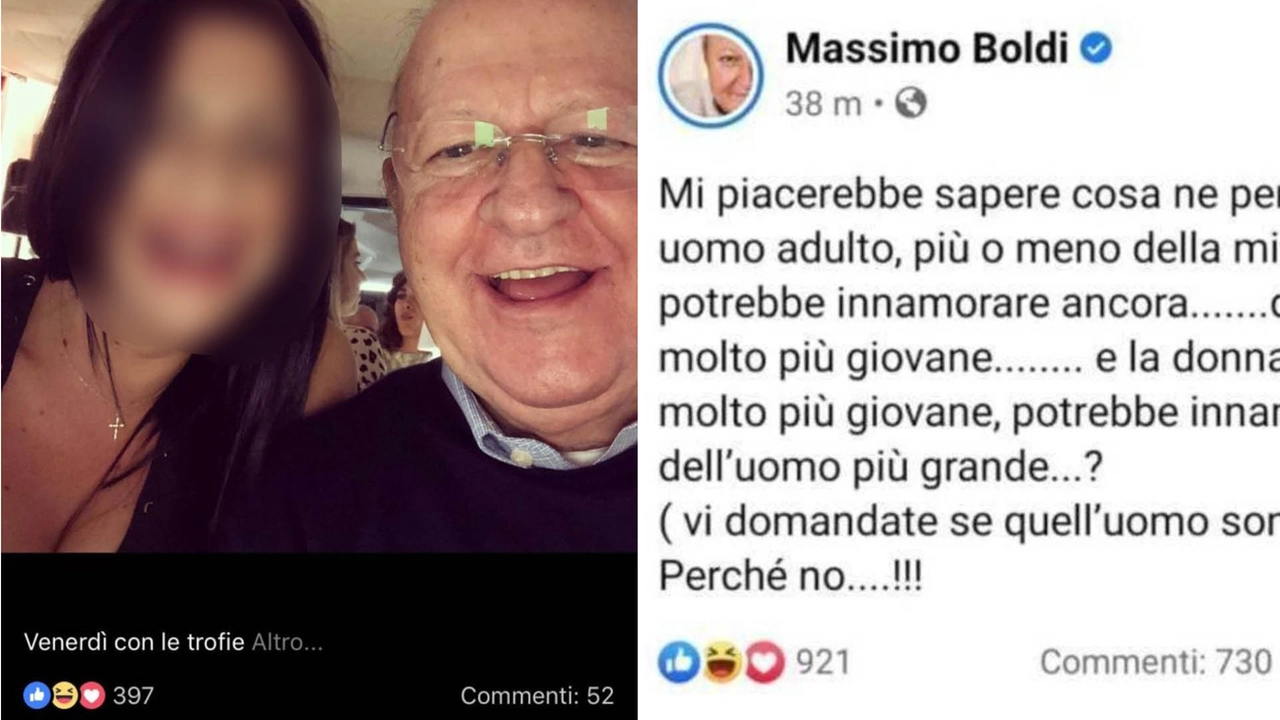
Task: Click the Perché no....!!! line of the post
Action: click(790, 577)
